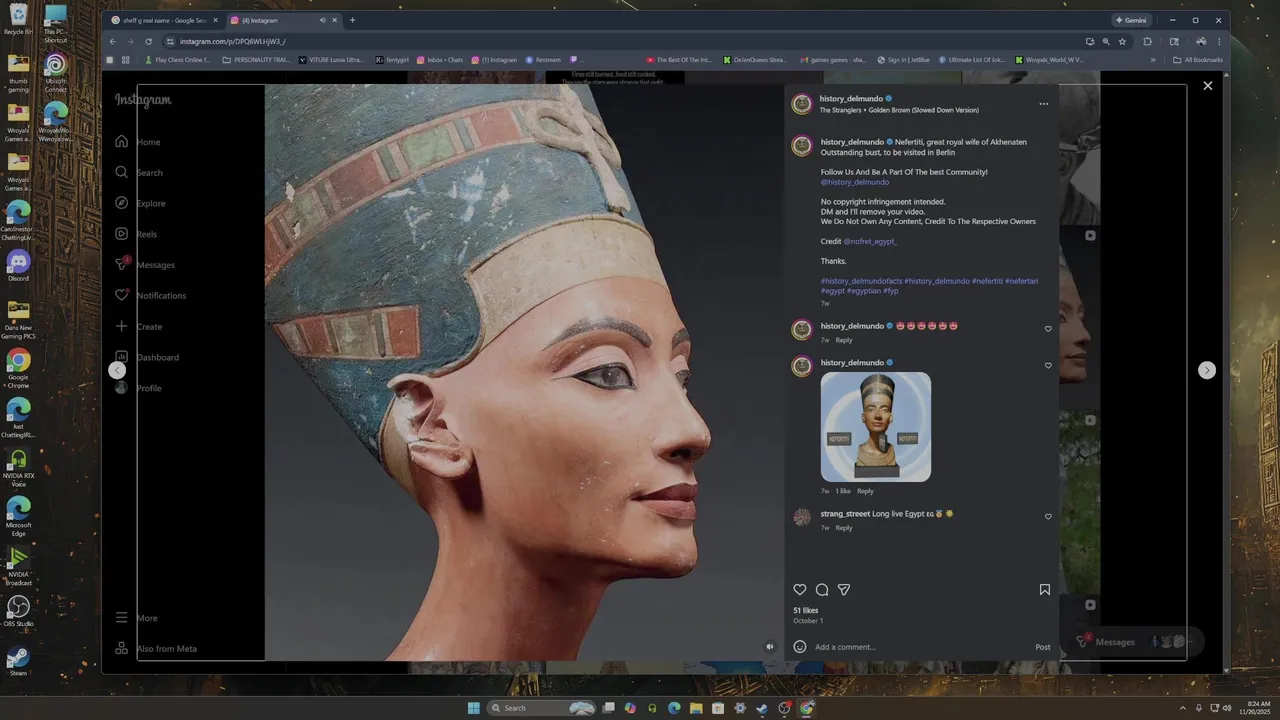Image resolution: width=1280 pixels, height=720 pixels.
Task: Click the address bar URL
Action: pyautogui.click(x=233, y=41)
